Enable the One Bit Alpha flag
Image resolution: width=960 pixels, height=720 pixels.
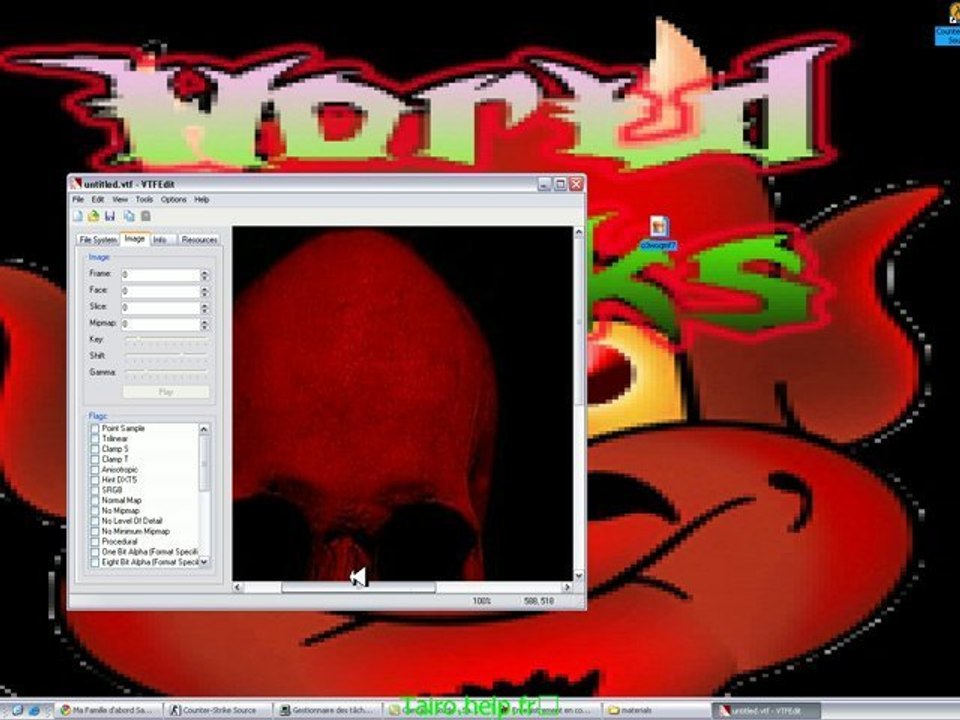tap(95, 552)
